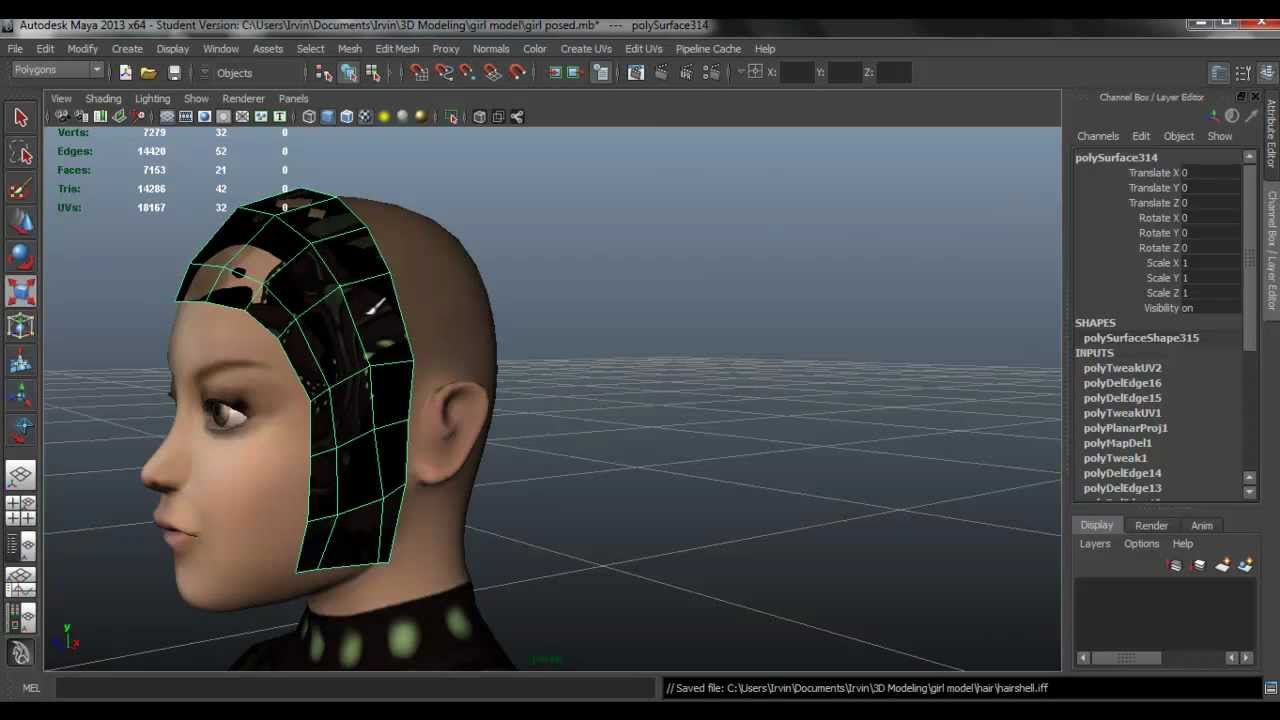Create a new empty layer icon
Screen dimensions: 1280x720
[x=1222, y=566]
